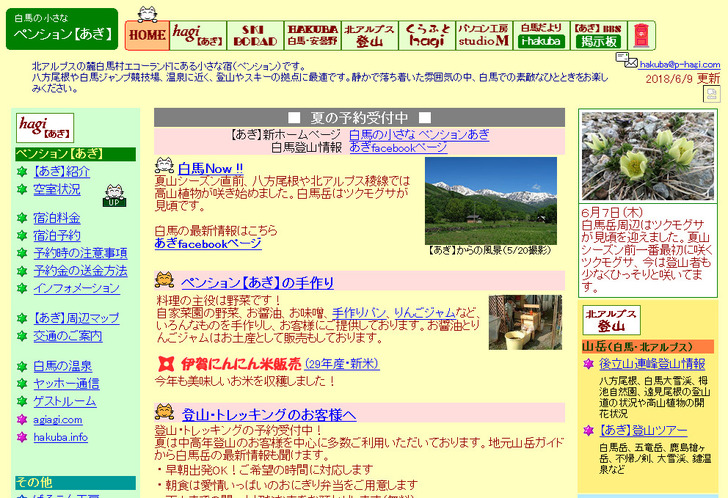Open the 白馬だより i-hakuba banner
728x498 pixels.
tap(541, 35)
